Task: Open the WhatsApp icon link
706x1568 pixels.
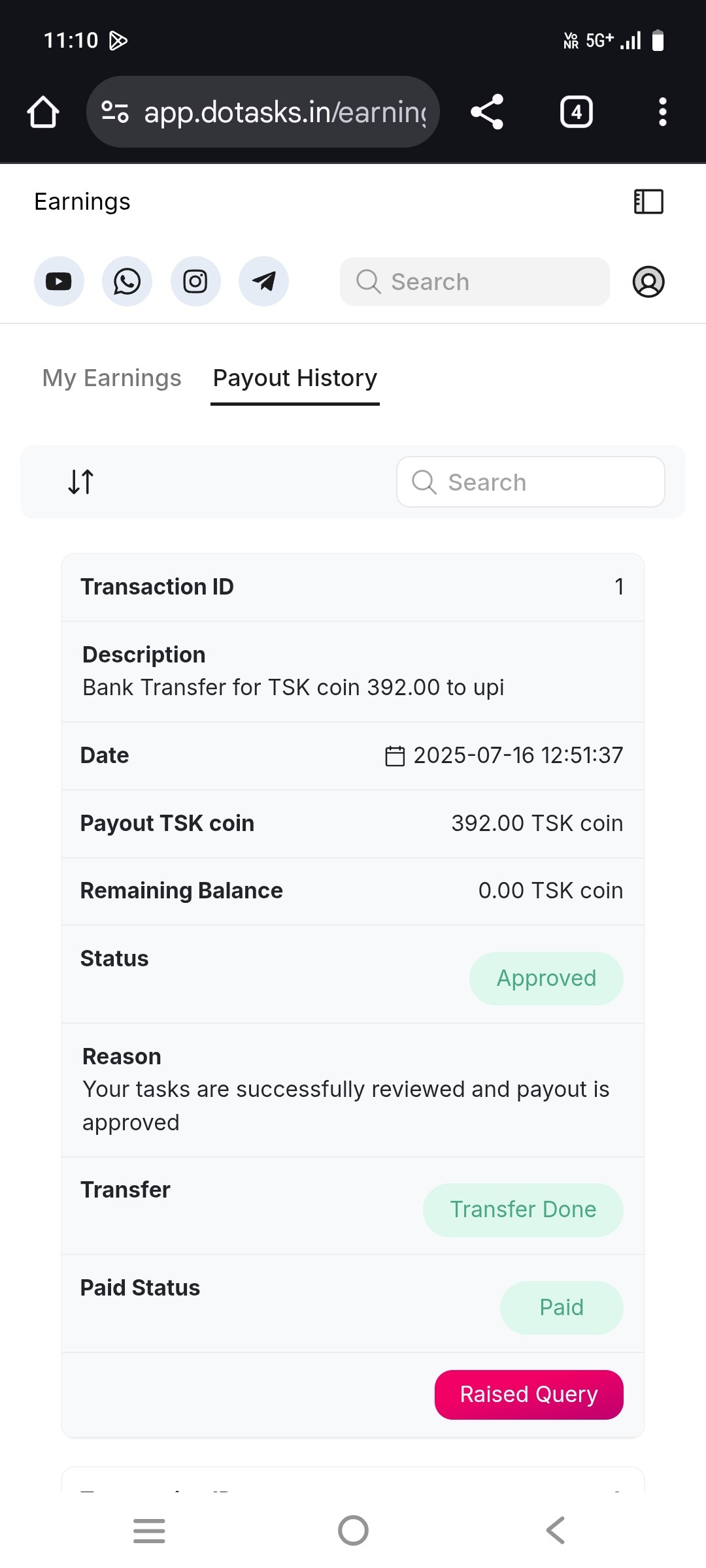Action: tap(127, 282)
